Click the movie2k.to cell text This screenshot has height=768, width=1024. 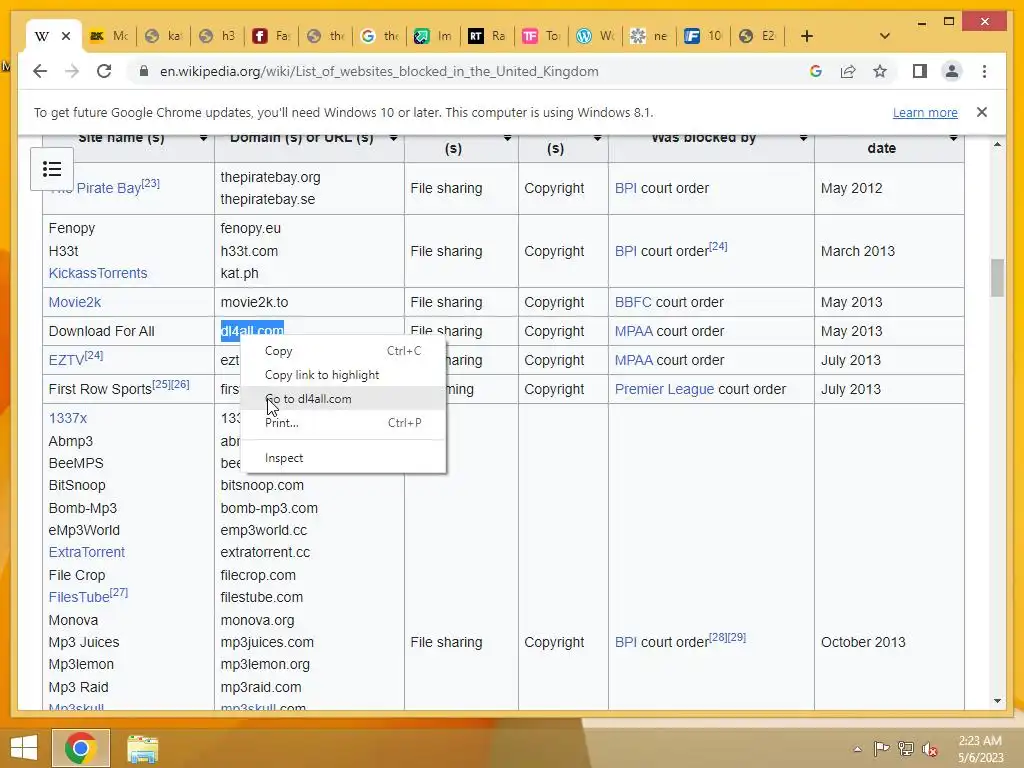click(254, 302)
